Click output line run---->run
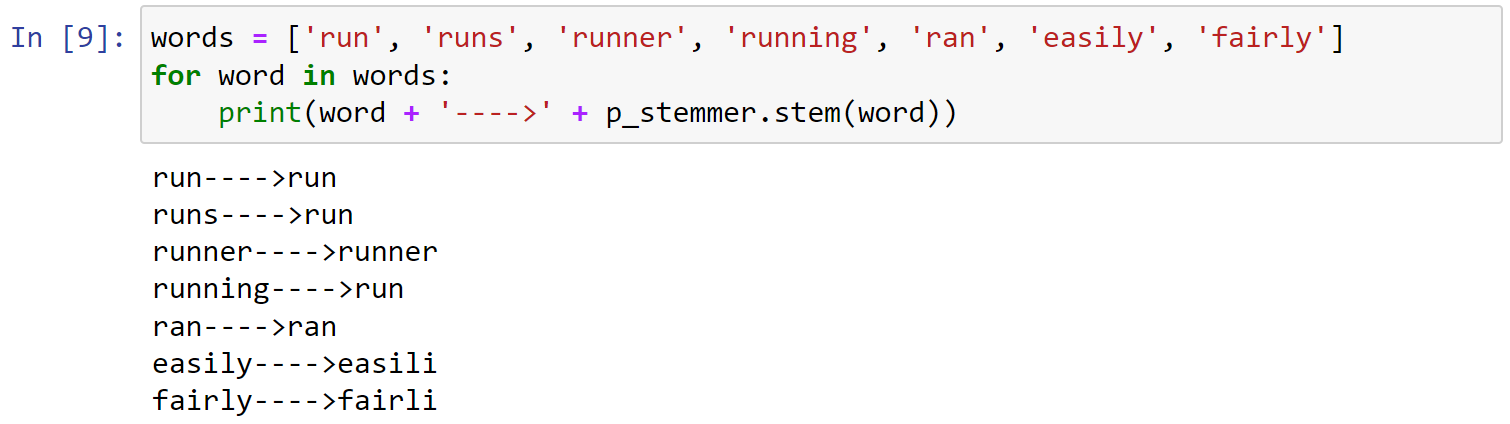 point(245,179)
